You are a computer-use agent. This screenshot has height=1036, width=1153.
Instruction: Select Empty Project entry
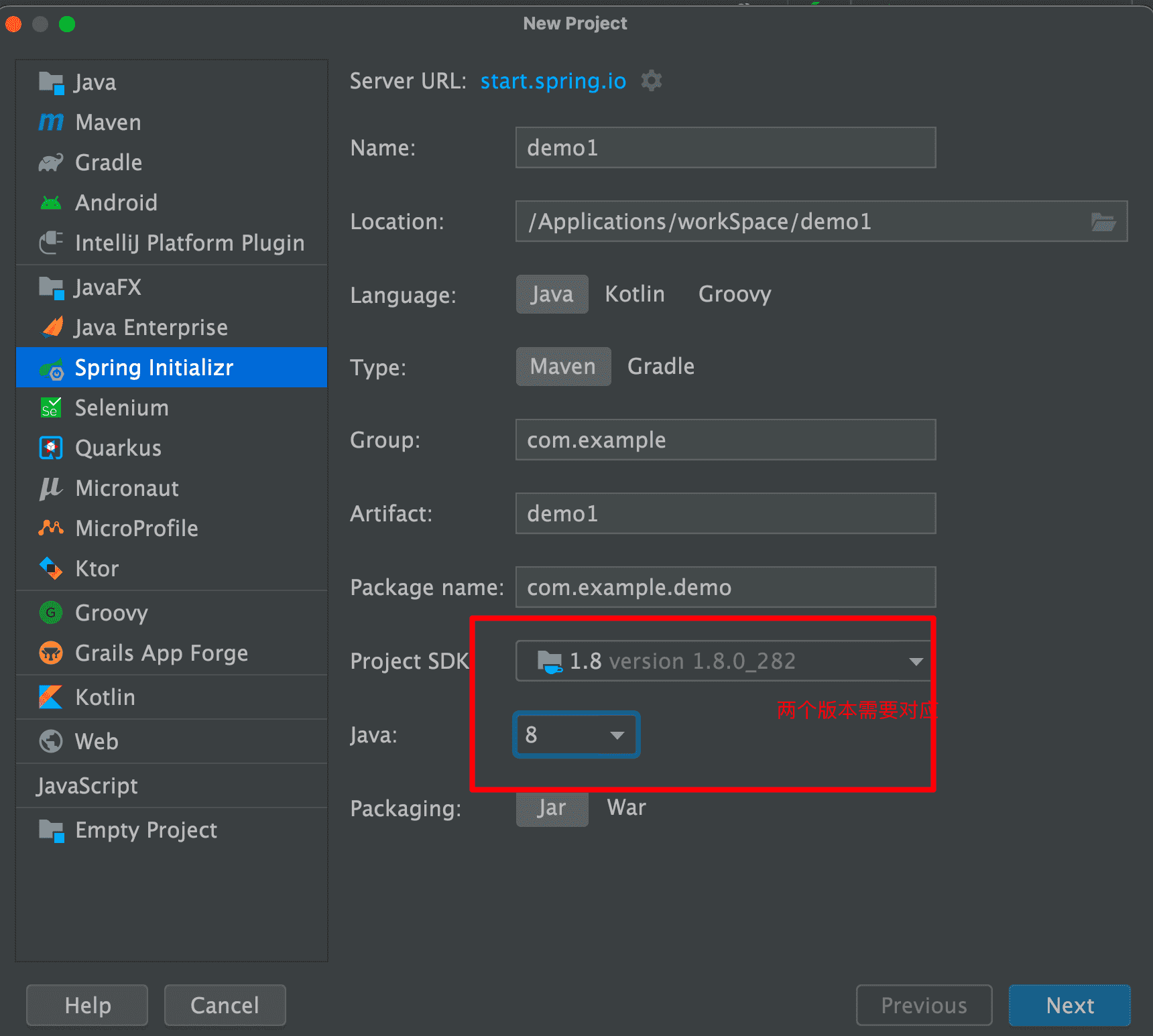click(x=172, y=830)
